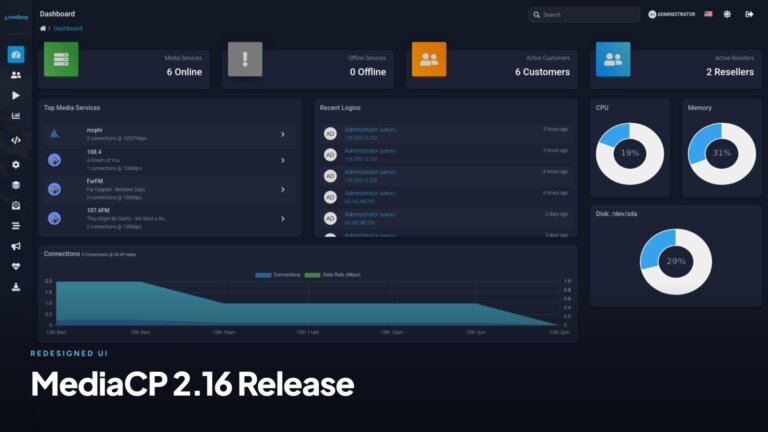Click the "2 Resellers" value
The width and height of the screenshot is (768, 432).
point(730,72)
